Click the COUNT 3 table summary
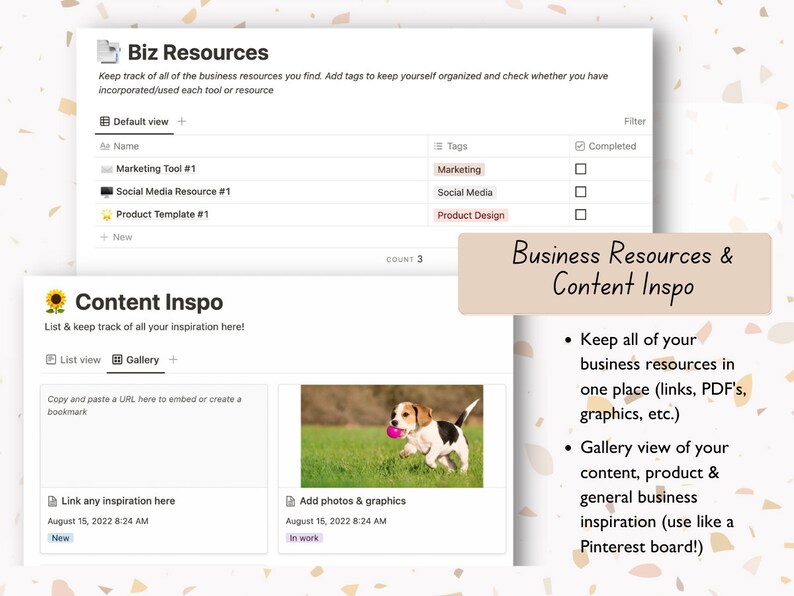This screenshot has width=794, height=596. [x=404, y=259]
